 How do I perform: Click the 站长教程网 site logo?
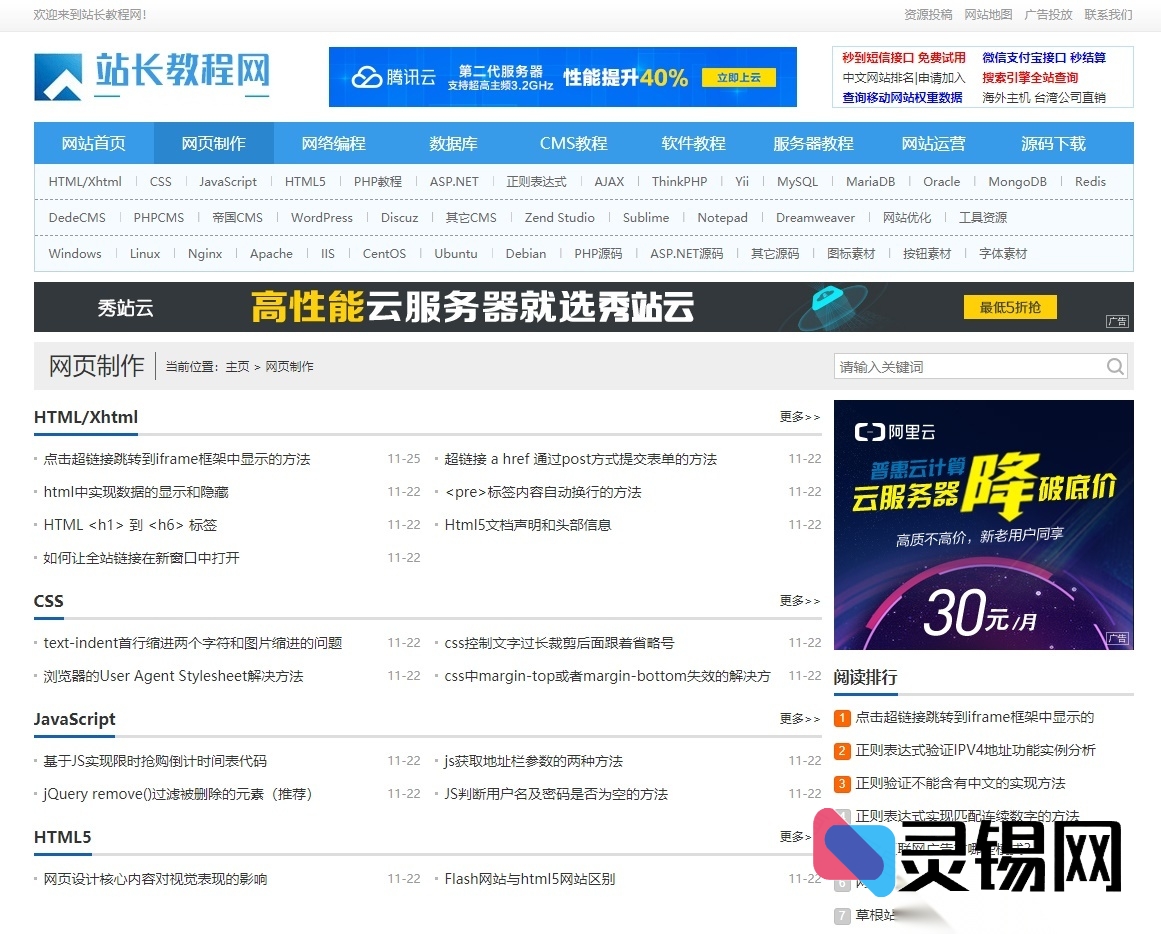(152, 76)
